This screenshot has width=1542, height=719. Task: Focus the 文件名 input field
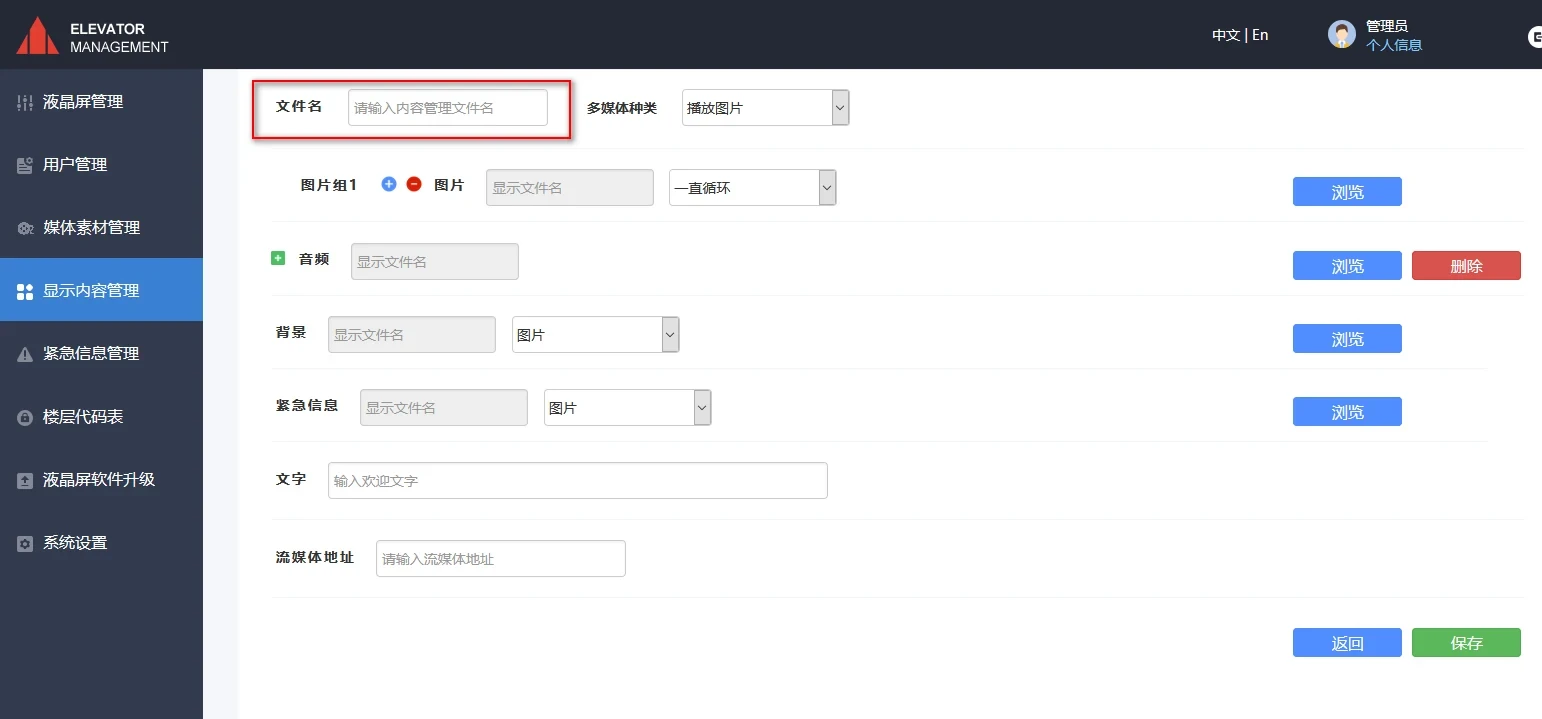tap(448, 108)
